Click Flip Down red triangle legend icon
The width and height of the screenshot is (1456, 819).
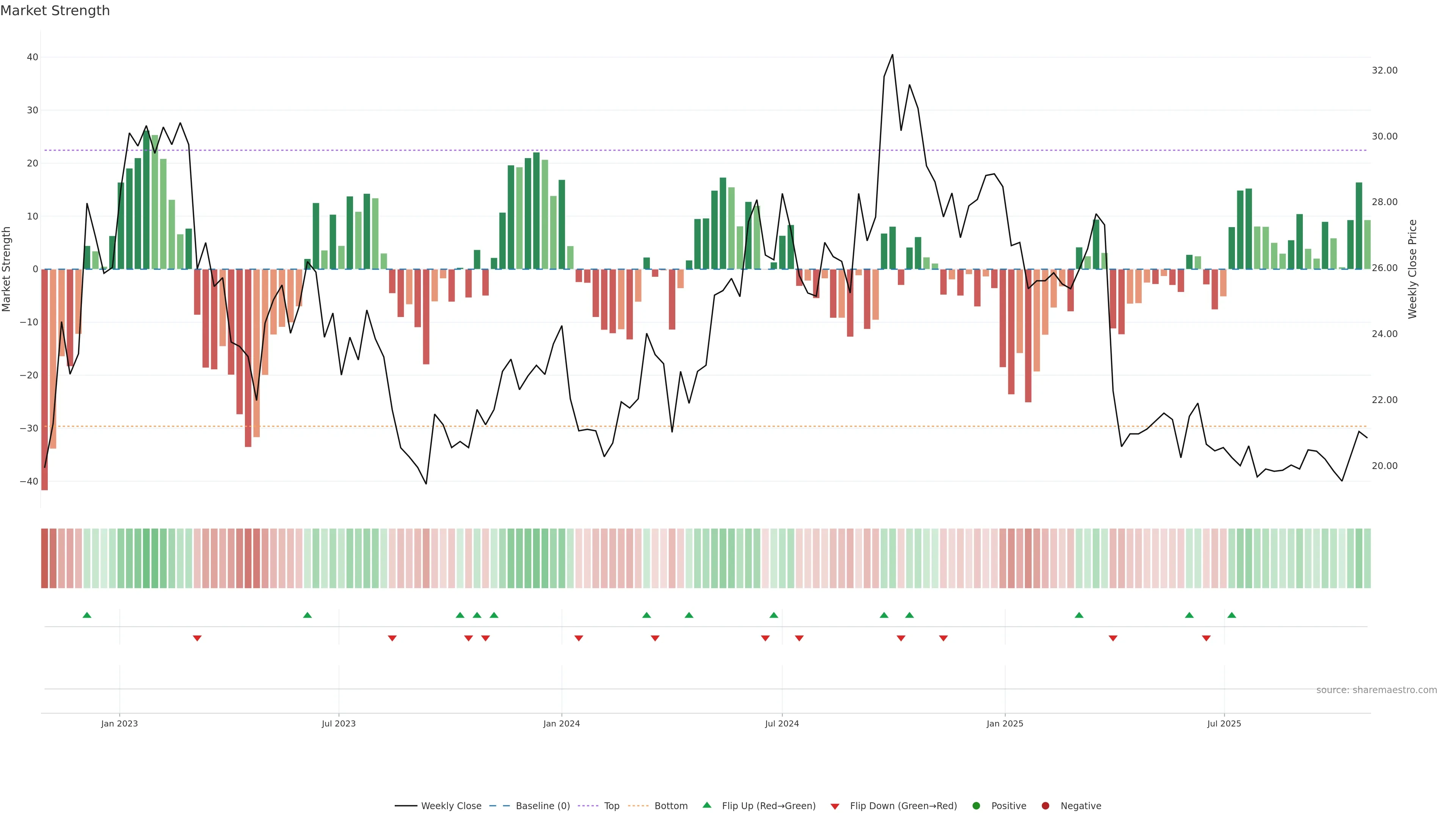click(x=835, y=806)
